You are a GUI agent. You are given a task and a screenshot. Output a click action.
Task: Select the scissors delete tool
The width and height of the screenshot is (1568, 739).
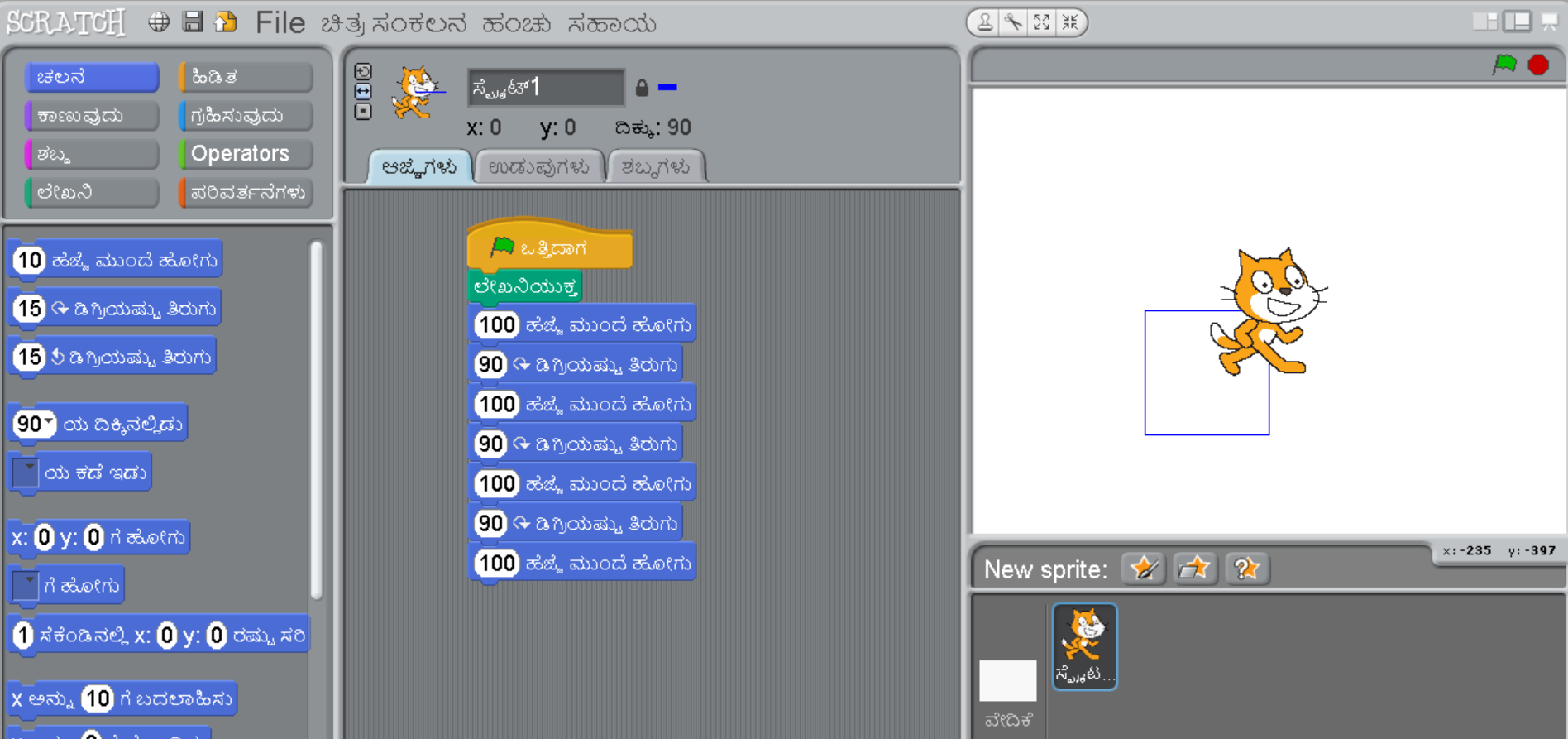[1013, 22]
